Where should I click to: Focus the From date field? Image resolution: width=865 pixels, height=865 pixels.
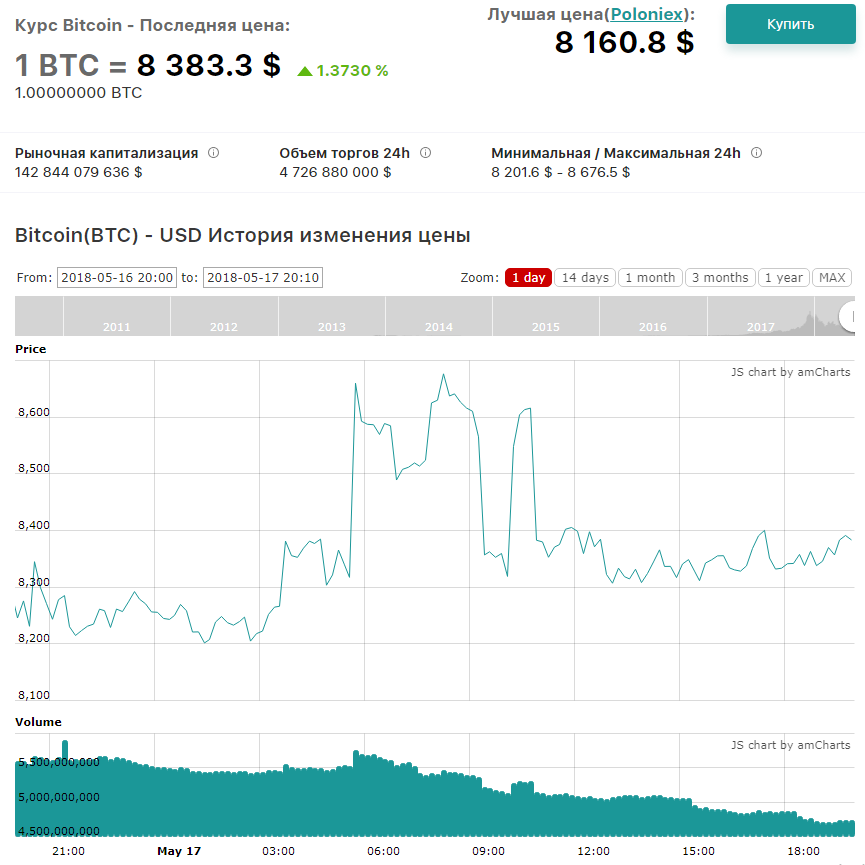pyautogui.click(x=117, y=277)
